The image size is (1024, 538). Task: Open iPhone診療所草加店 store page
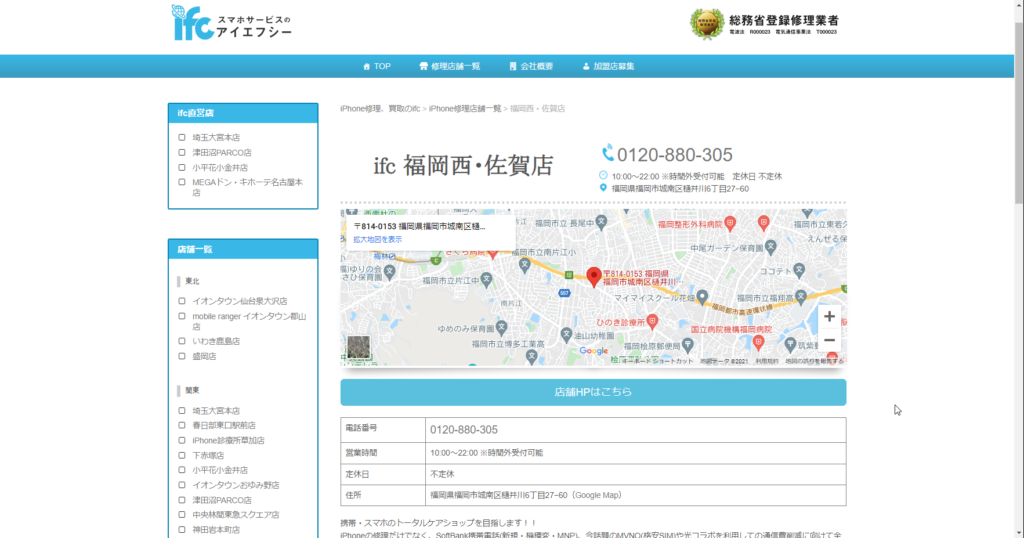pyautogui.click(x=228, y=441)
